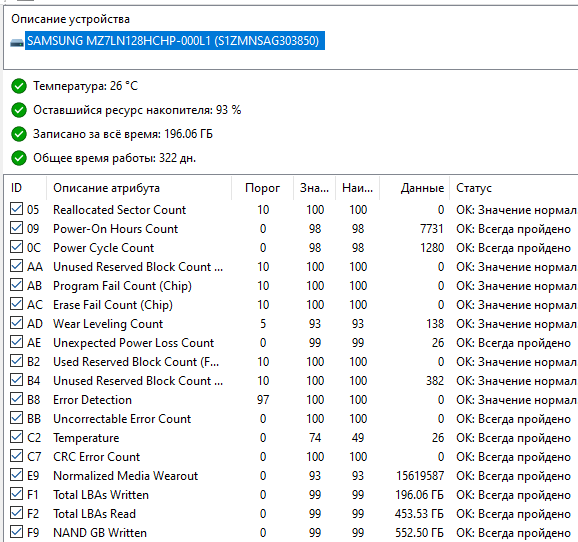Toggle the BB Uncorrectable Error Count checkbox
578x542 pixels.
[16, 418]
